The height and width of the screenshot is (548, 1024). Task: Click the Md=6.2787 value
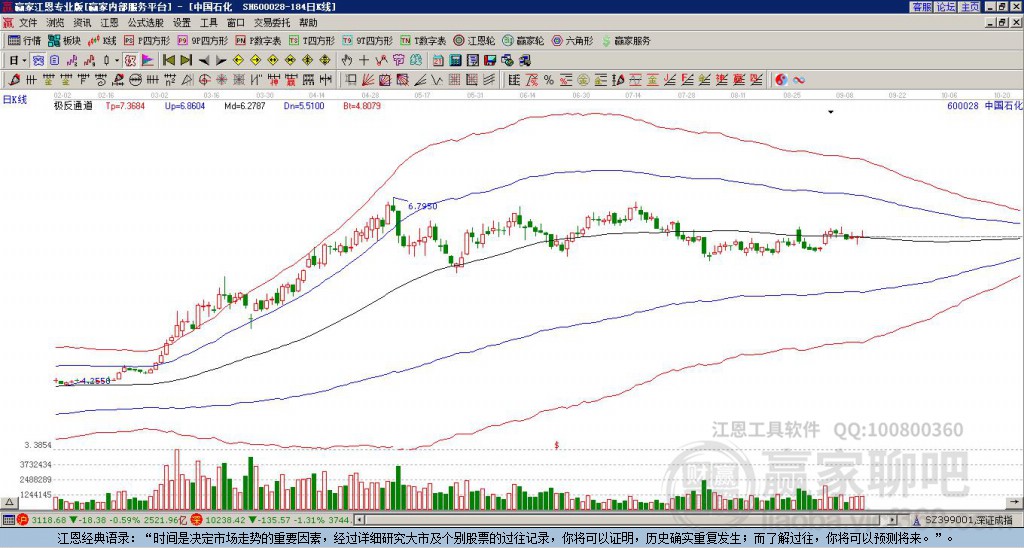[x=245, y=106]
